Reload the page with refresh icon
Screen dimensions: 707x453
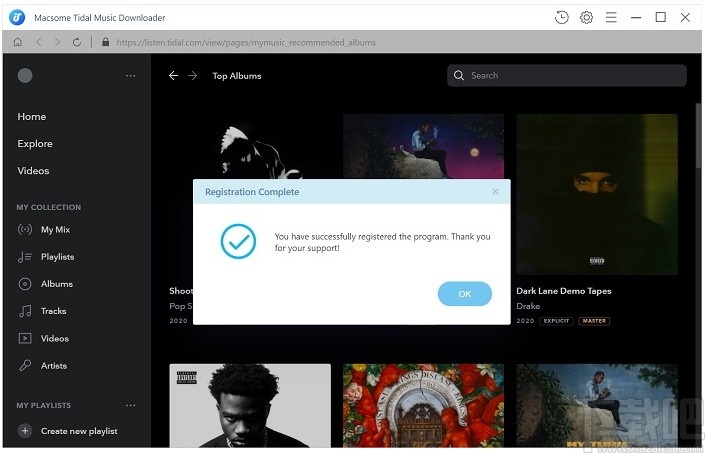tap(77, 42)
